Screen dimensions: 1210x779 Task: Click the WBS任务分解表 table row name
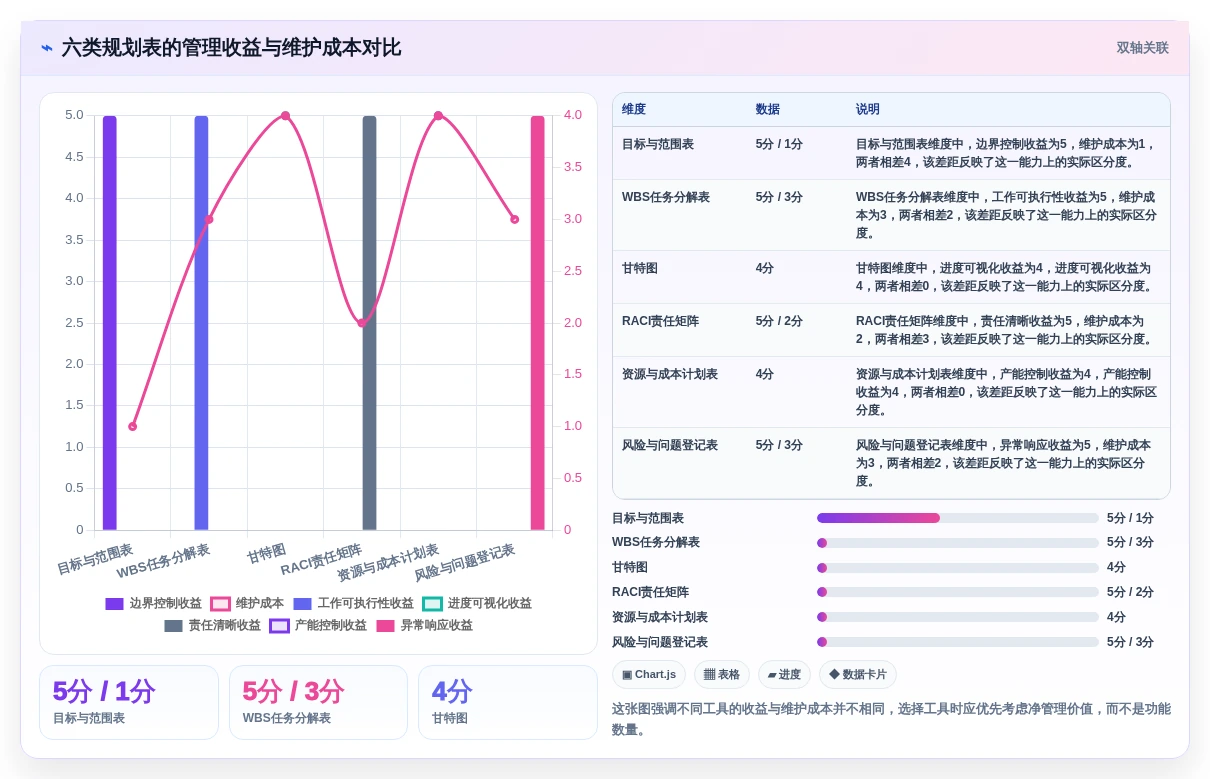(666, 198)
